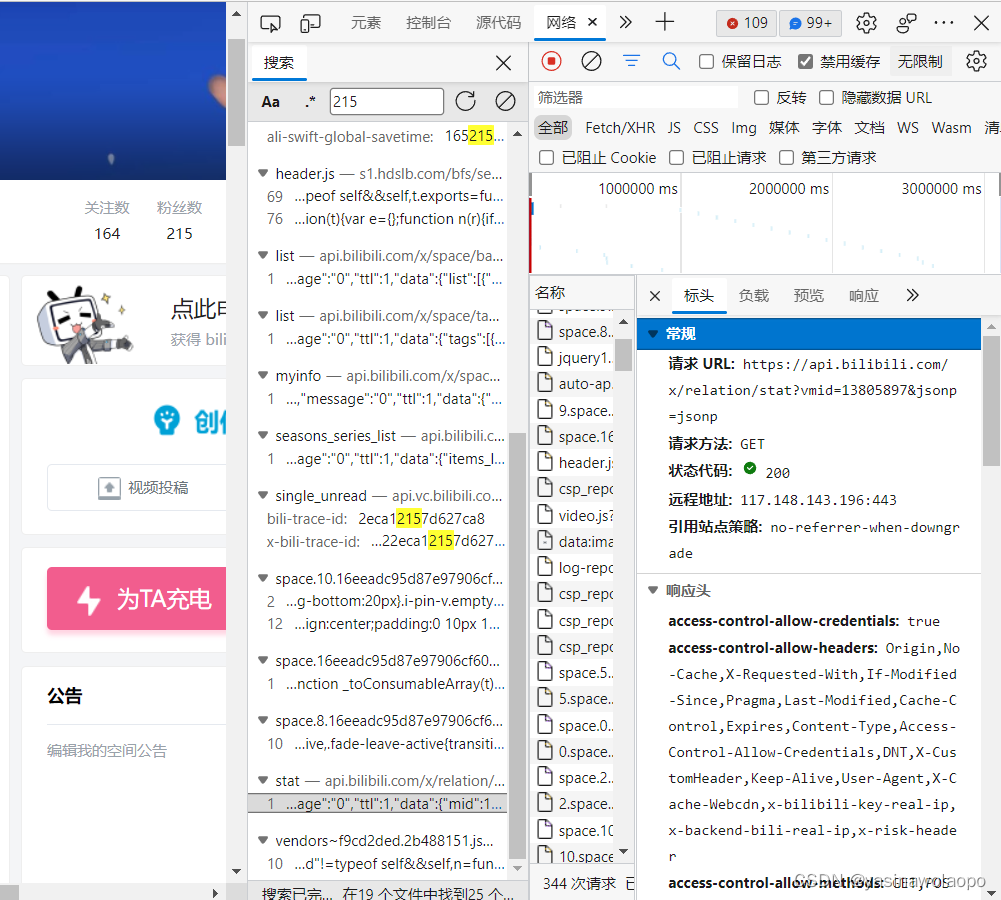Enable the 已阻止 Cookie checkbox
The image size is (1001, 900).
pyautogui.click(x=546, y=158)
